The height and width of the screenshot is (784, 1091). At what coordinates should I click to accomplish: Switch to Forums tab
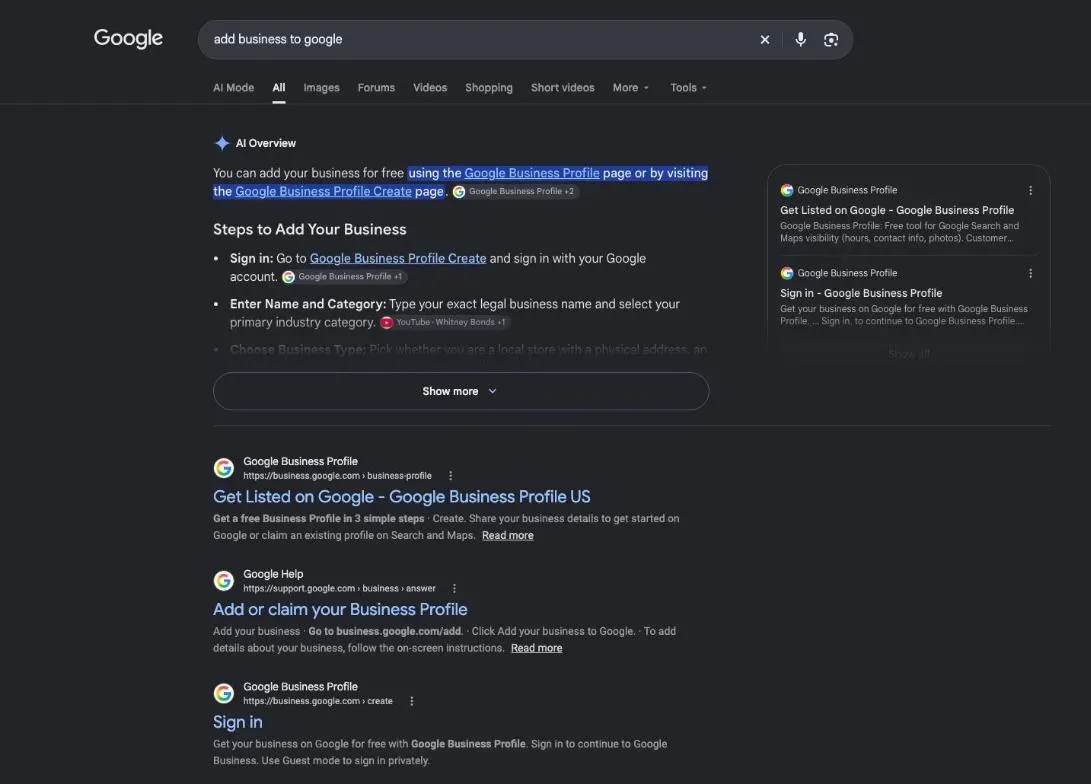point(376,88)
